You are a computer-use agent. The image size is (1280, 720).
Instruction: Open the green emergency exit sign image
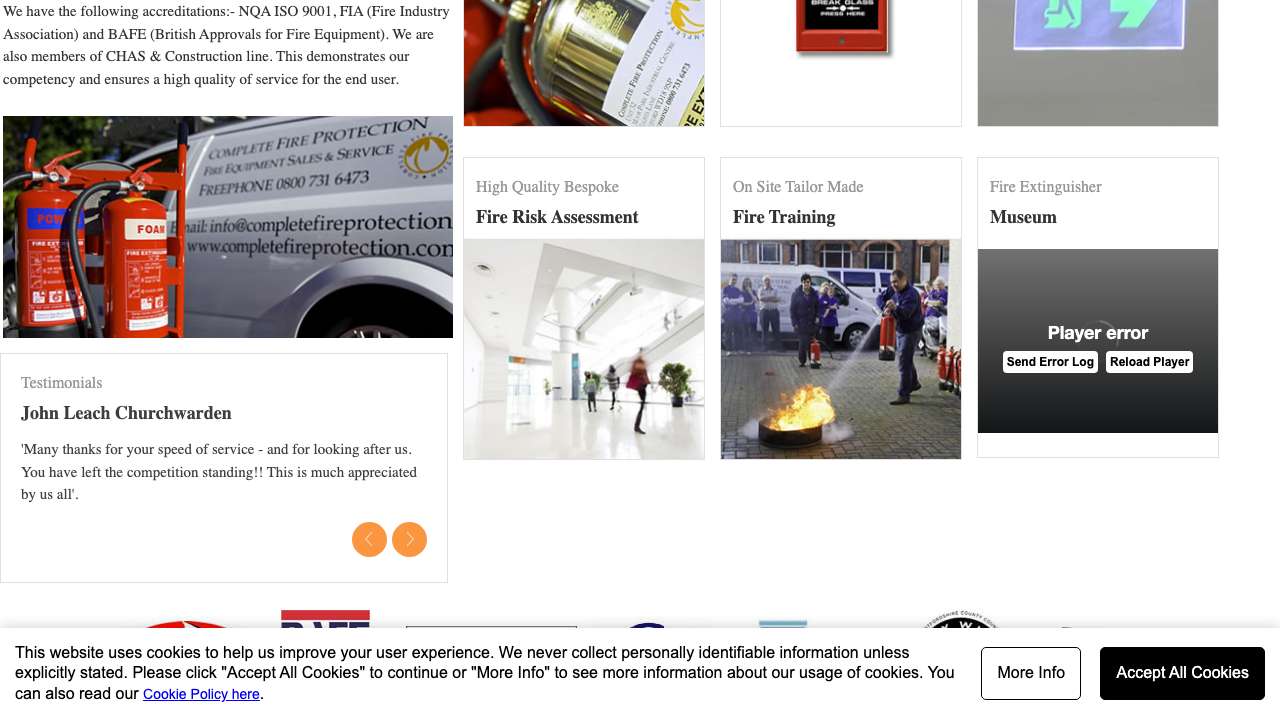1098,63
